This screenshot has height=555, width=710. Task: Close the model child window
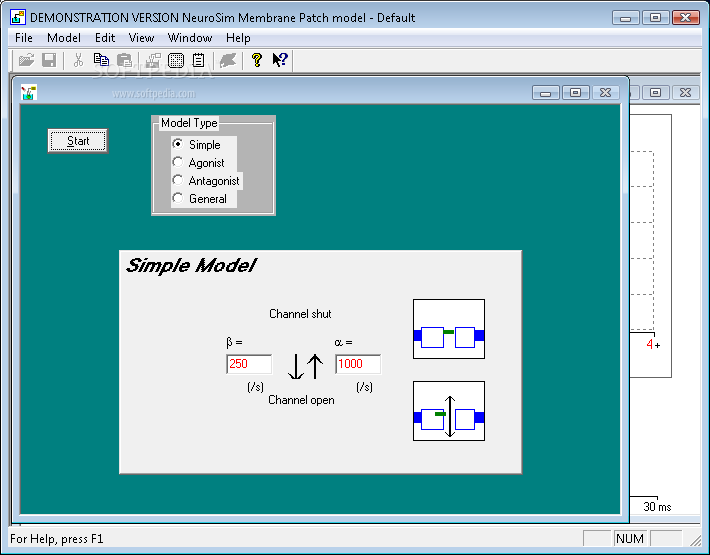coord(605,93)
